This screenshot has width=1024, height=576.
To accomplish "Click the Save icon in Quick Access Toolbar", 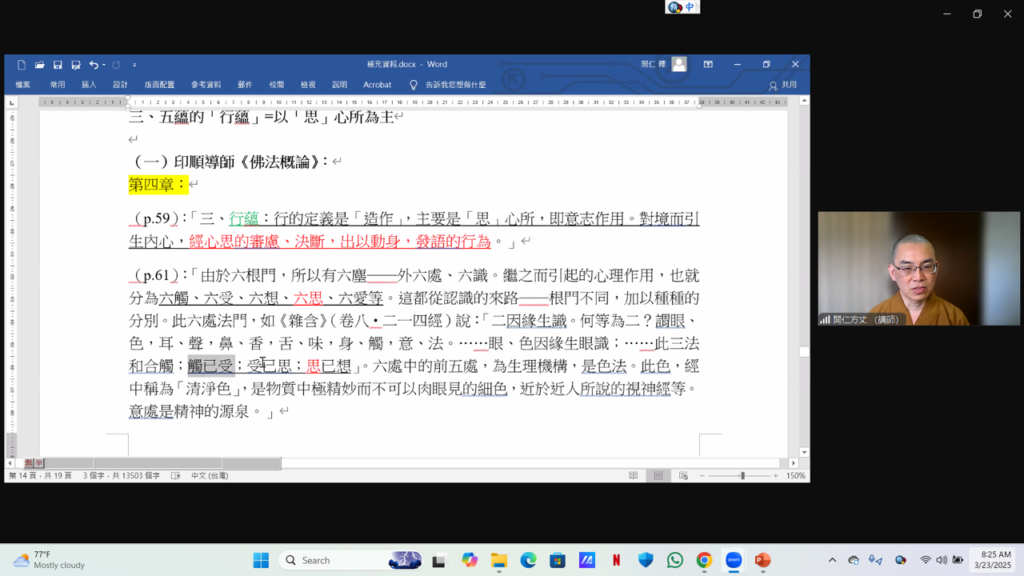I will point(58,65).
